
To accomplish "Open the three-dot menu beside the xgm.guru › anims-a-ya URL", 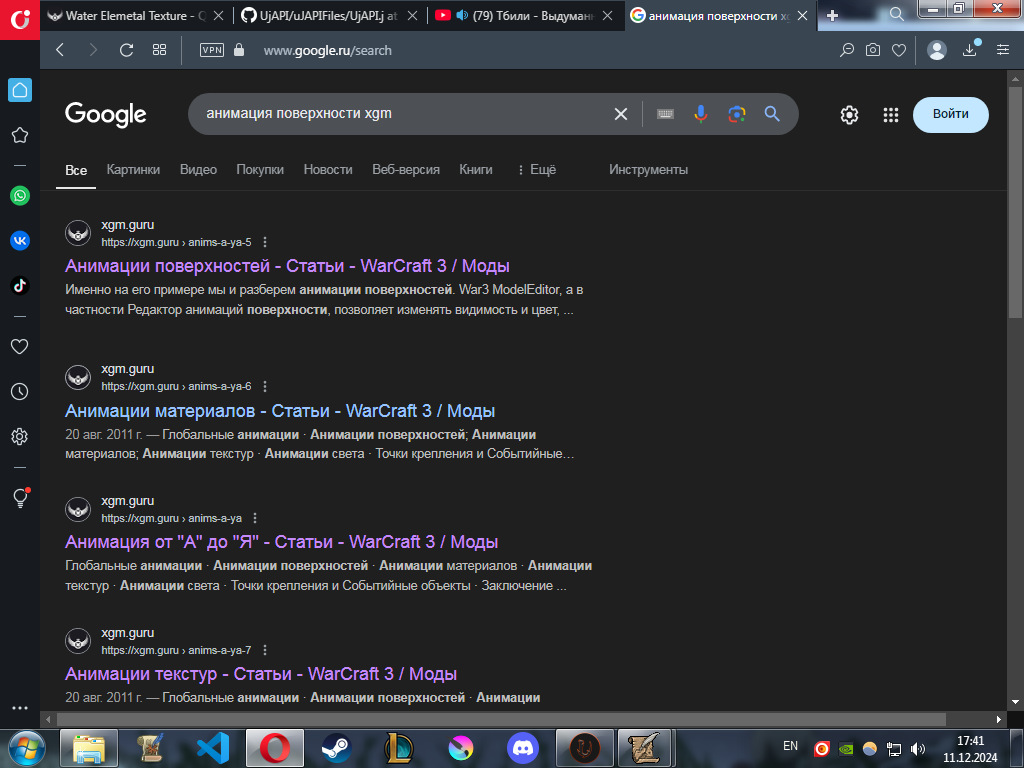I will [255, 519].
